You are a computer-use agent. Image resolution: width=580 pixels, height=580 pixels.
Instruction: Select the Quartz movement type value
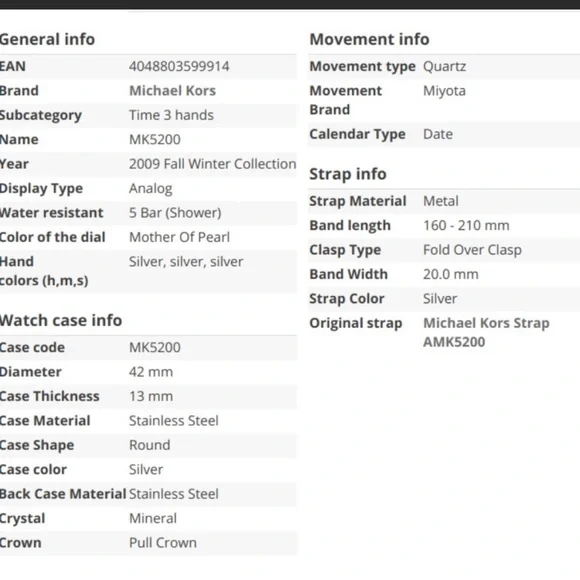point(444,67)
